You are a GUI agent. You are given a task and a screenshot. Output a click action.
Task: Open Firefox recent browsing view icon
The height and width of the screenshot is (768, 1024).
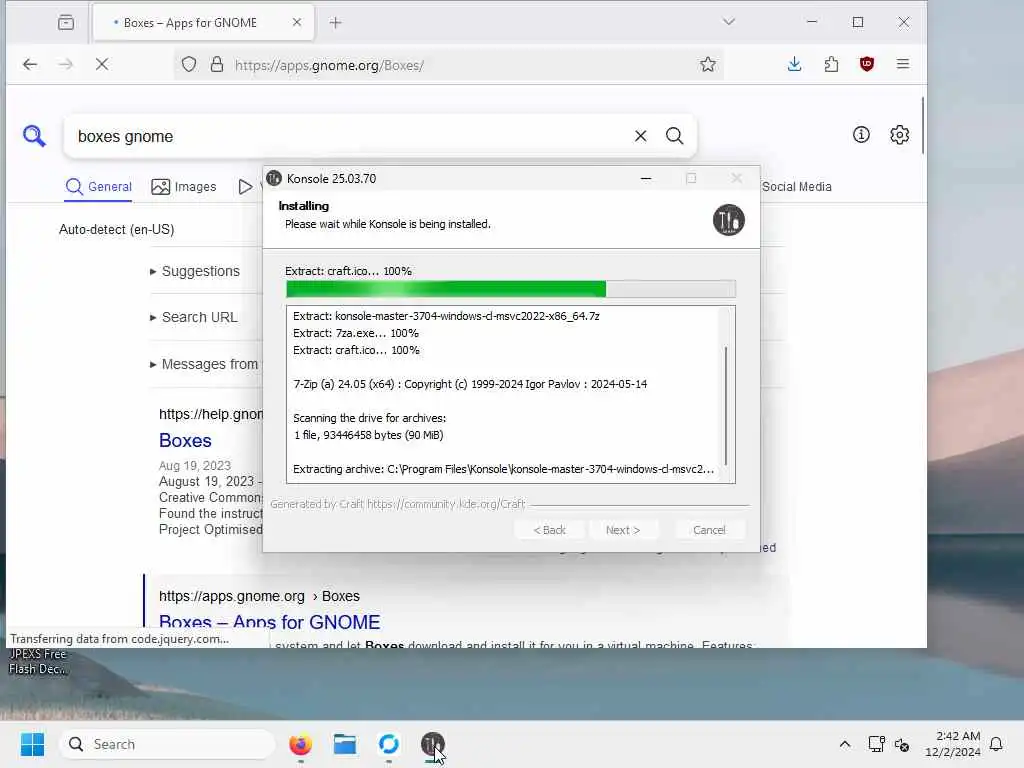(x=66, y=23)
